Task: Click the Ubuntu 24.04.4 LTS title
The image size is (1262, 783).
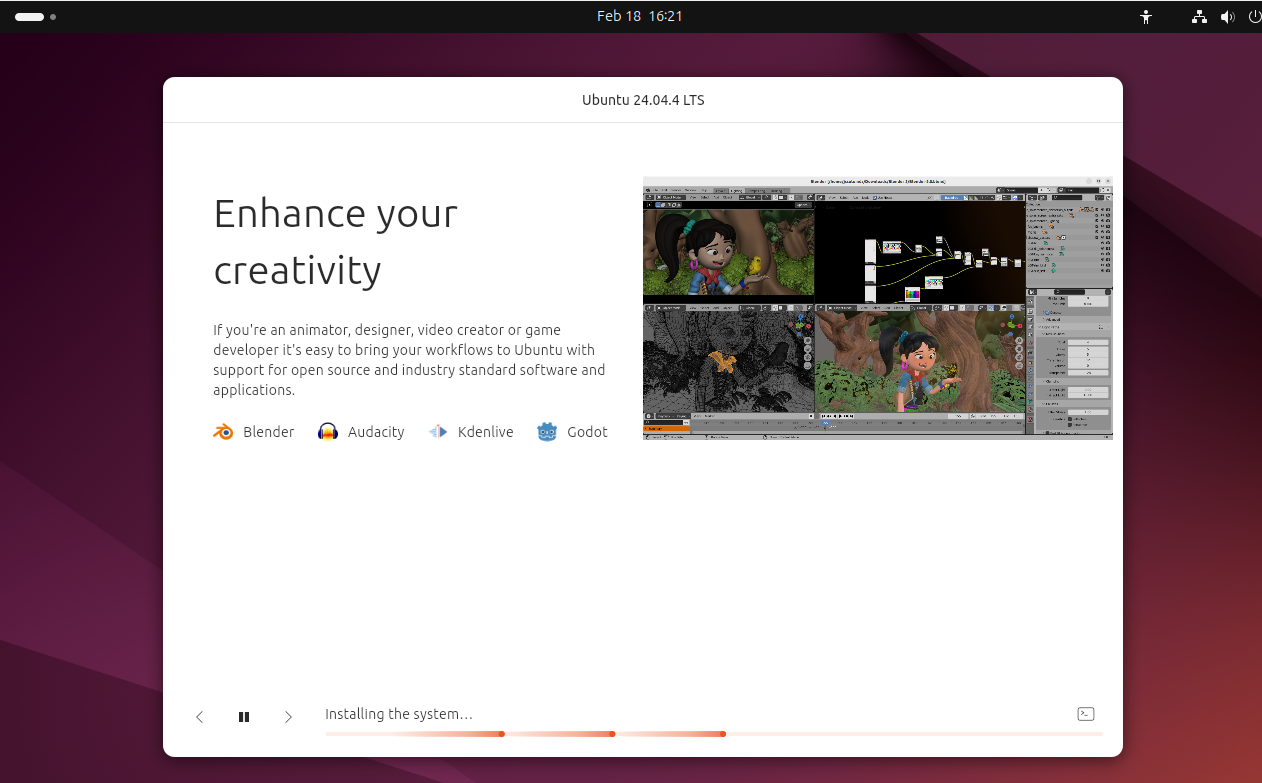Action: [643, 100]
